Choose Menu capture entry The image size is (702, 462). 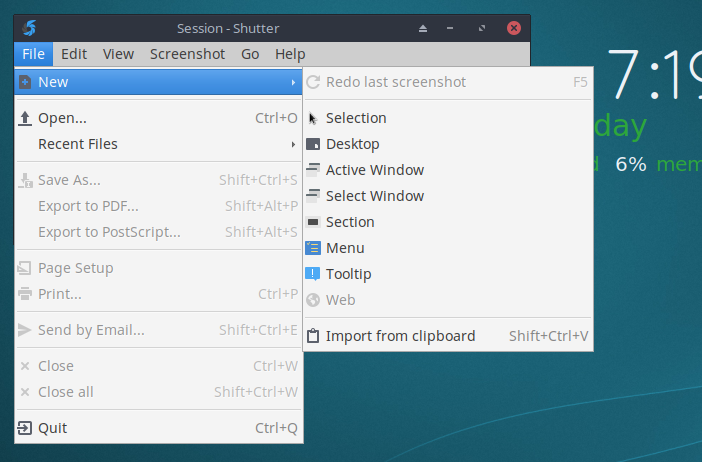click(x=448, y=248)
